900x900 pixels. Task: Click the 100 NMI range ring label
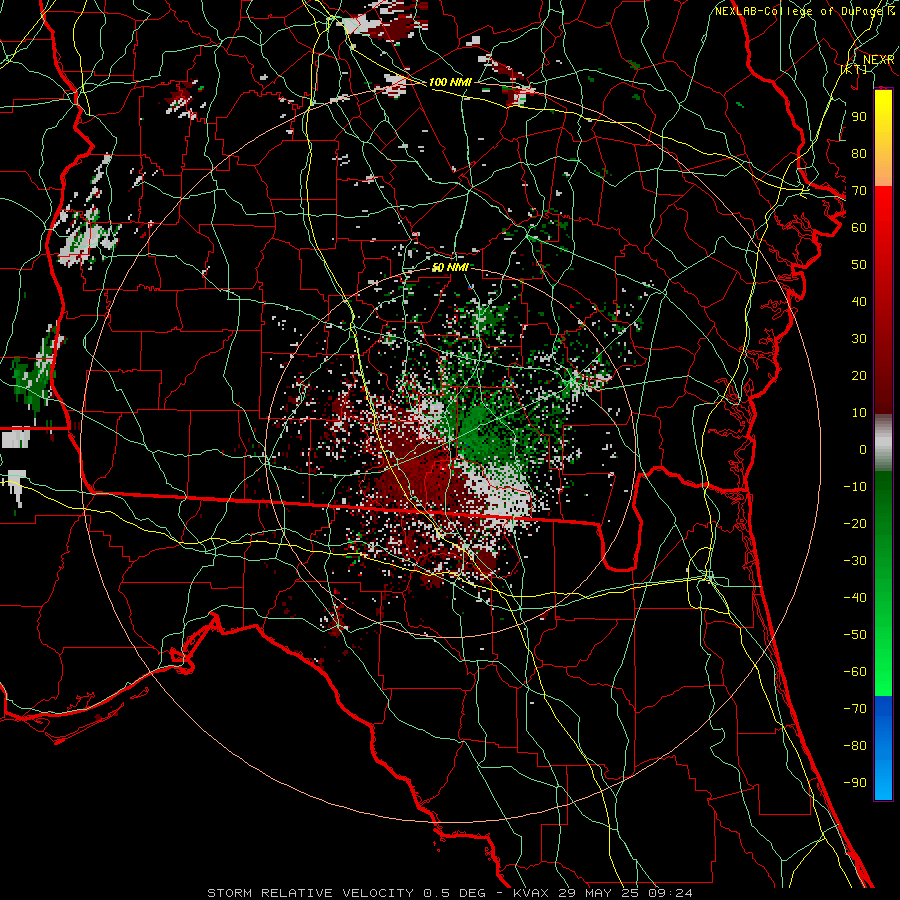click(x=450, y=82)
